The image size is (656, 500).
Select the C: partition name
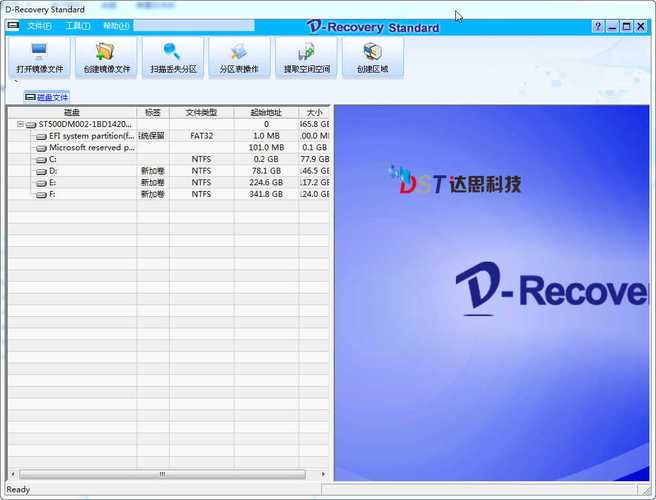pyautogui.click(x=53, y=159)
